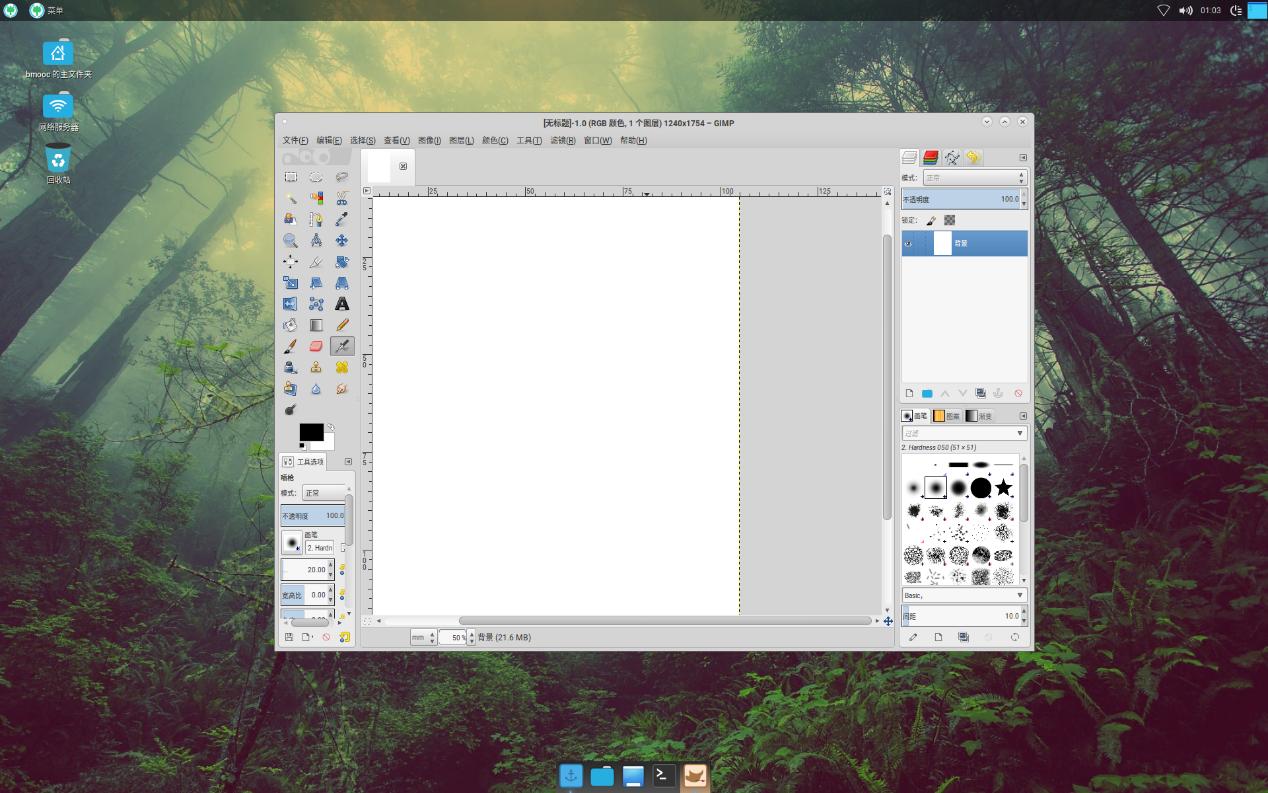Select the Move tool
The width and height of the screenshot is (1268, 793).
point(342,241)
